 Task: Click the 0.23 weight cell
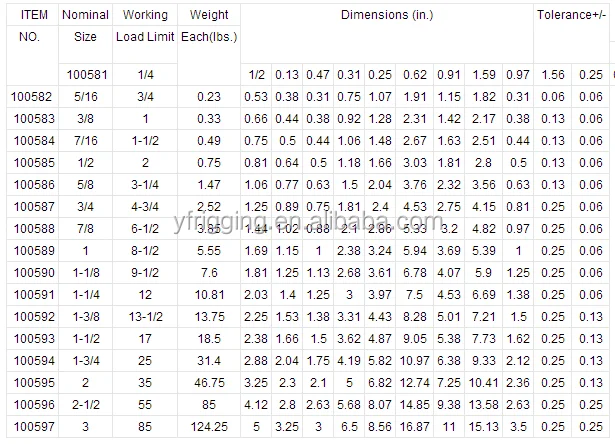(209, 96)
